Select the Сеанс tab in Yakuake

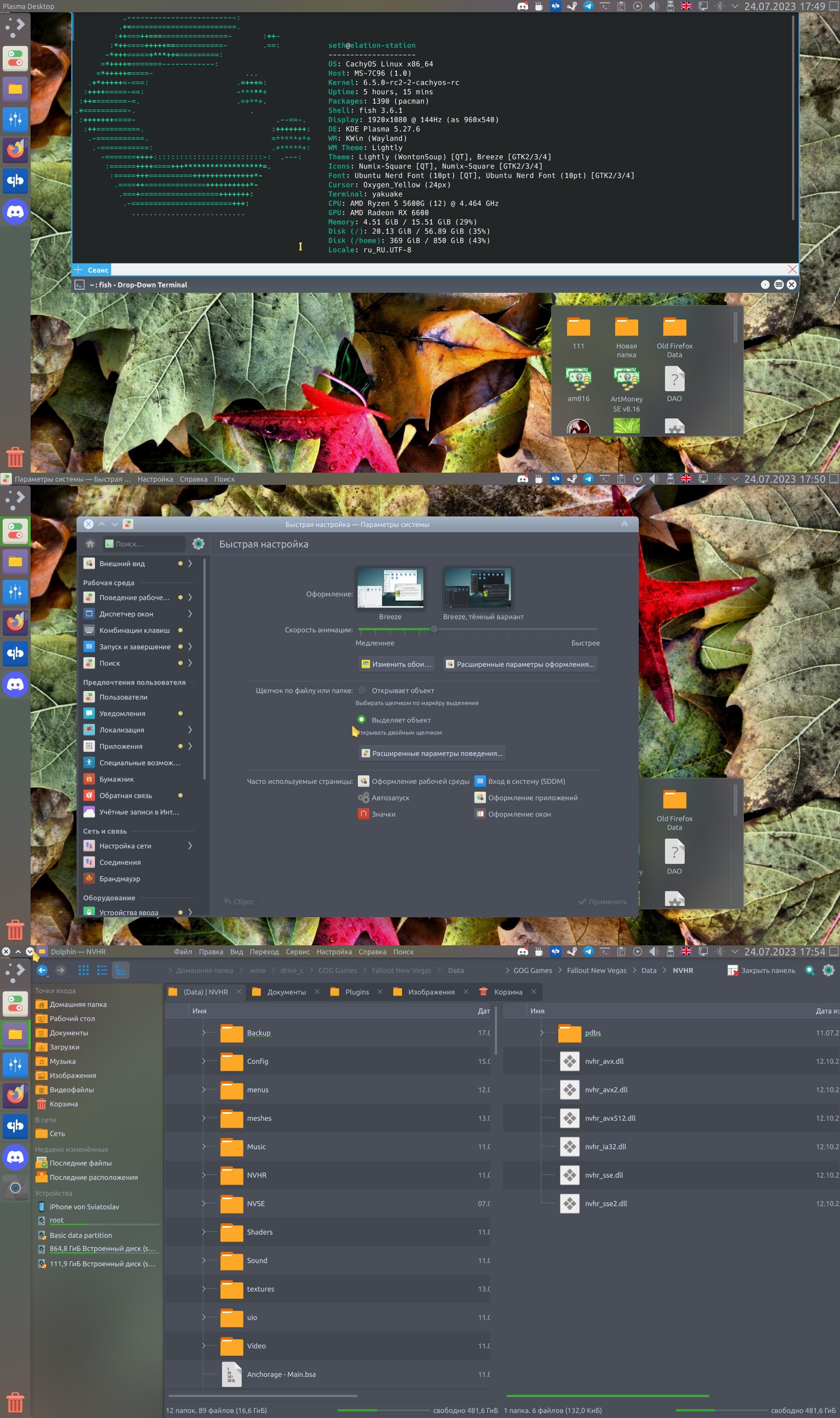click(98, 270)
